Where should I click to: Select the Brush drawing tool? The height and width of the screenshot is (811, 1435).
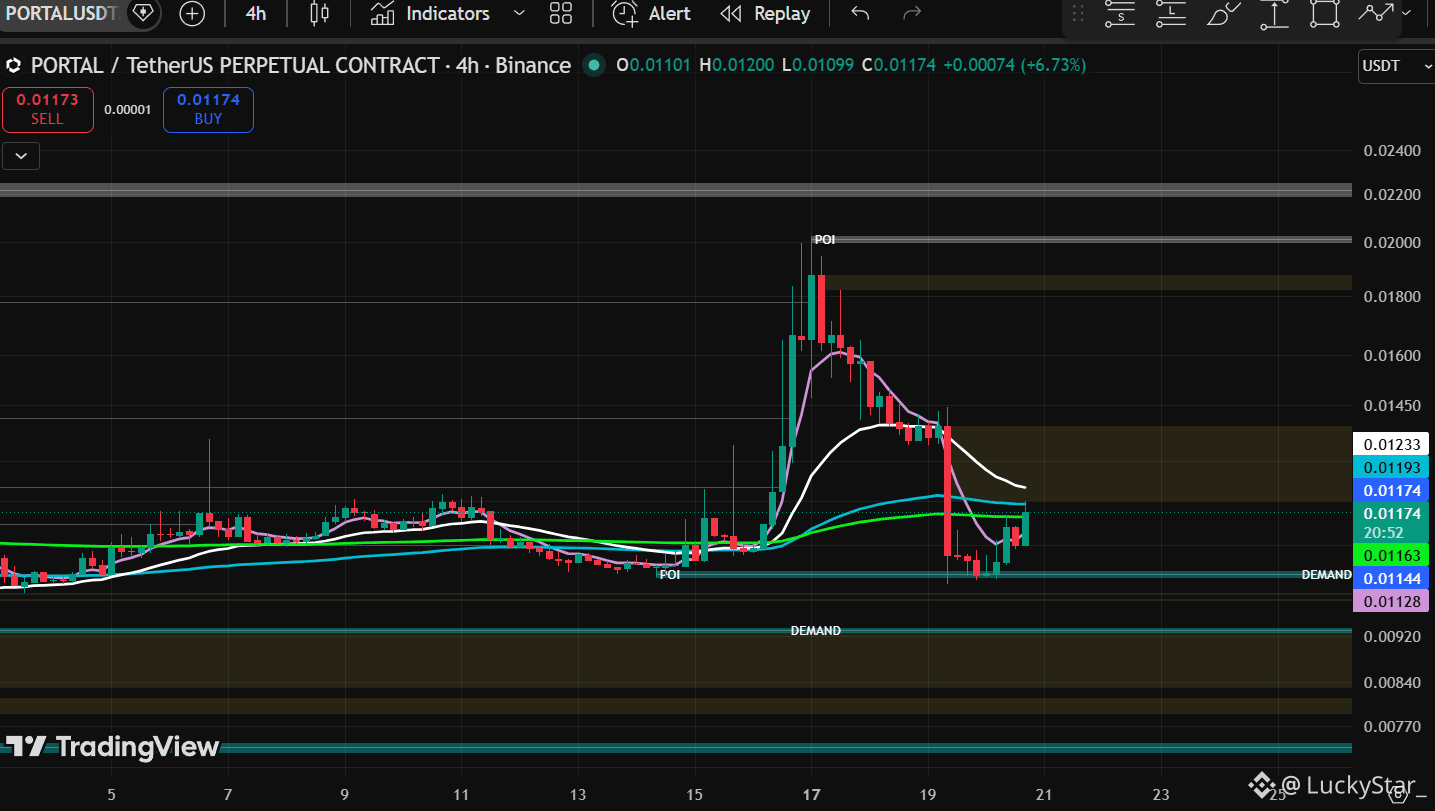(1222, 13)
